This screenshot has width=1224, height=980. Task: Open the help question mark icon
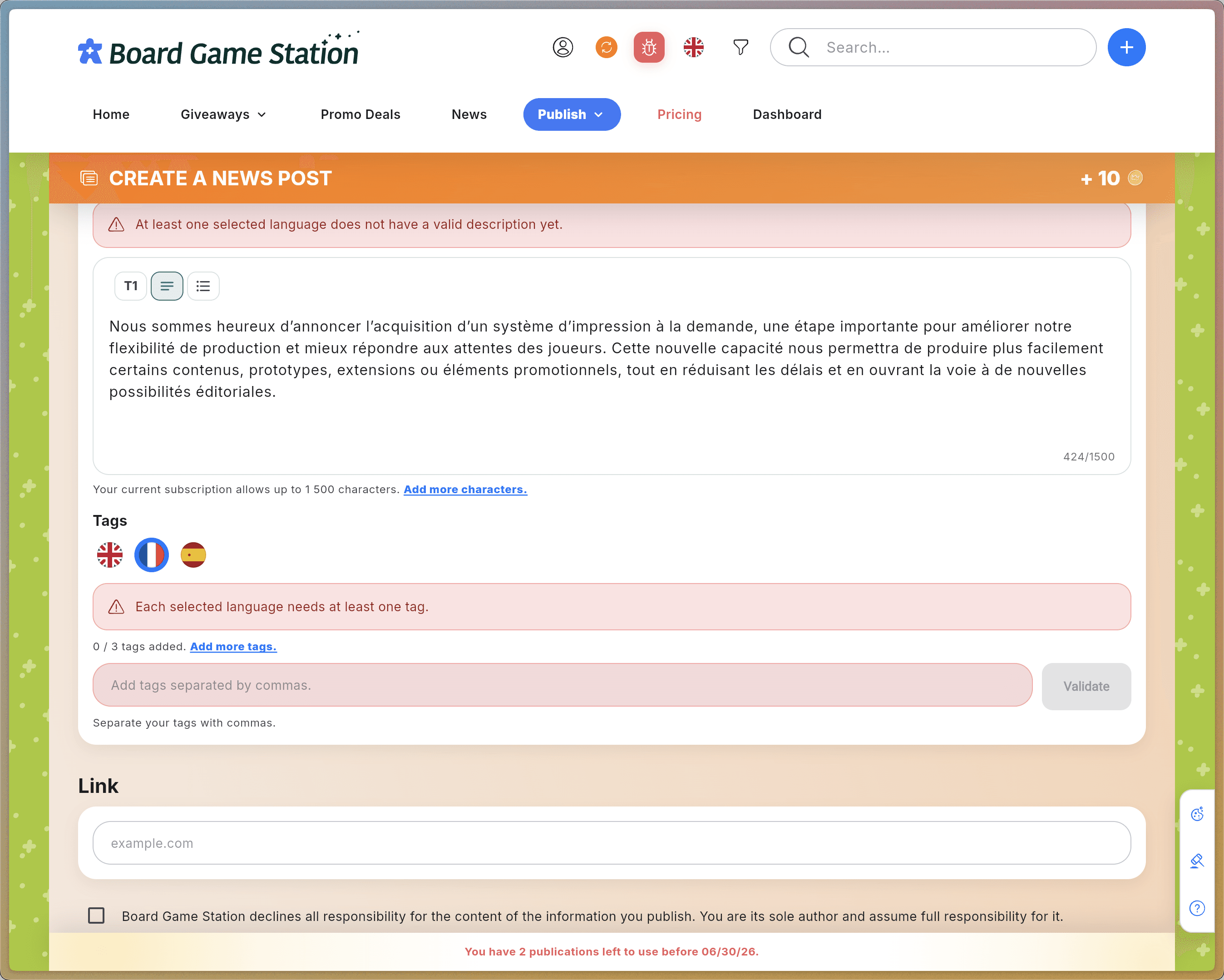pyautogui.click(x=1197, y=908)
